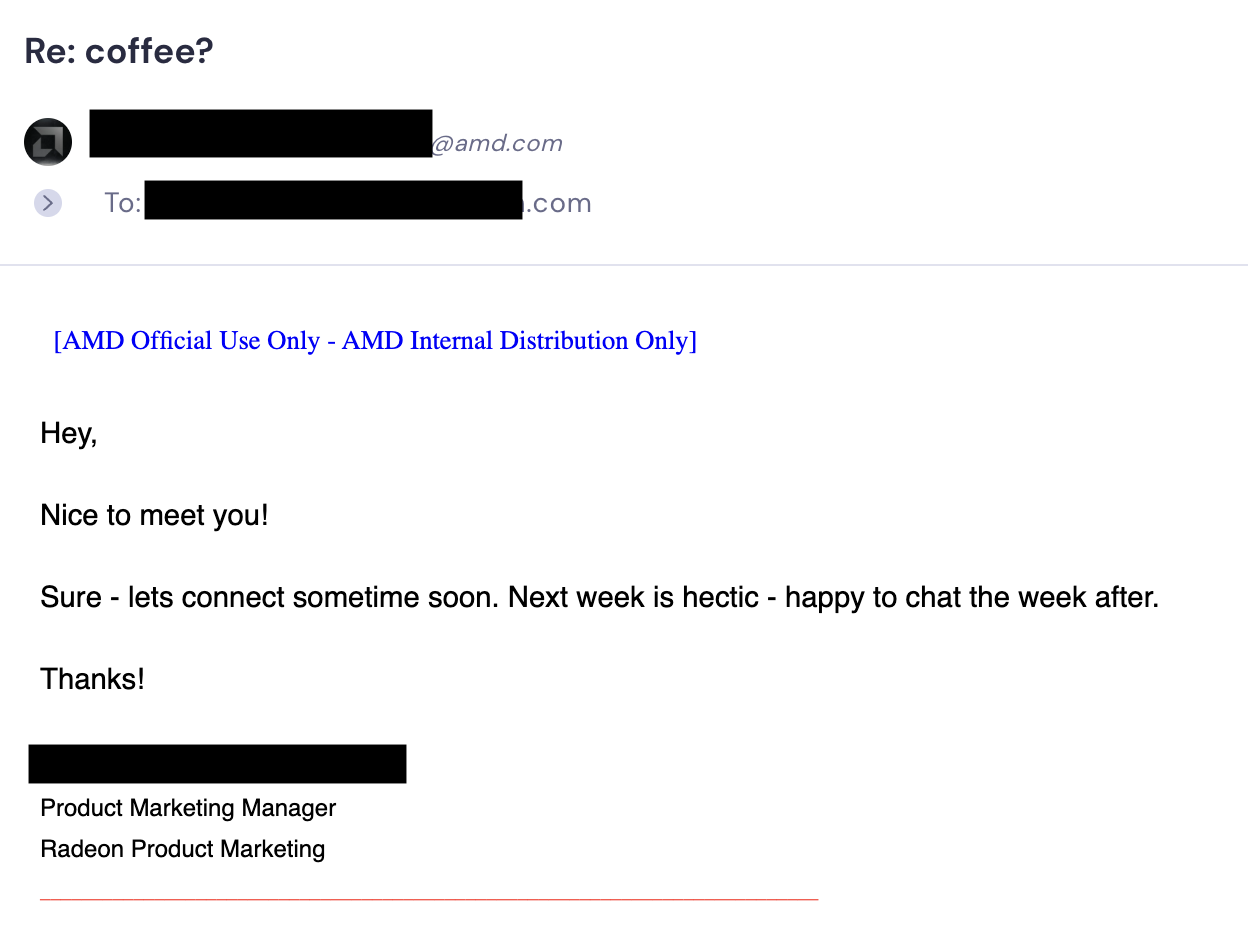Image resolution: width=1248 pixels, height=928 pixels.
Task: Click the "Product Marketing Manager" title
Action: click(x=188, y=808)
